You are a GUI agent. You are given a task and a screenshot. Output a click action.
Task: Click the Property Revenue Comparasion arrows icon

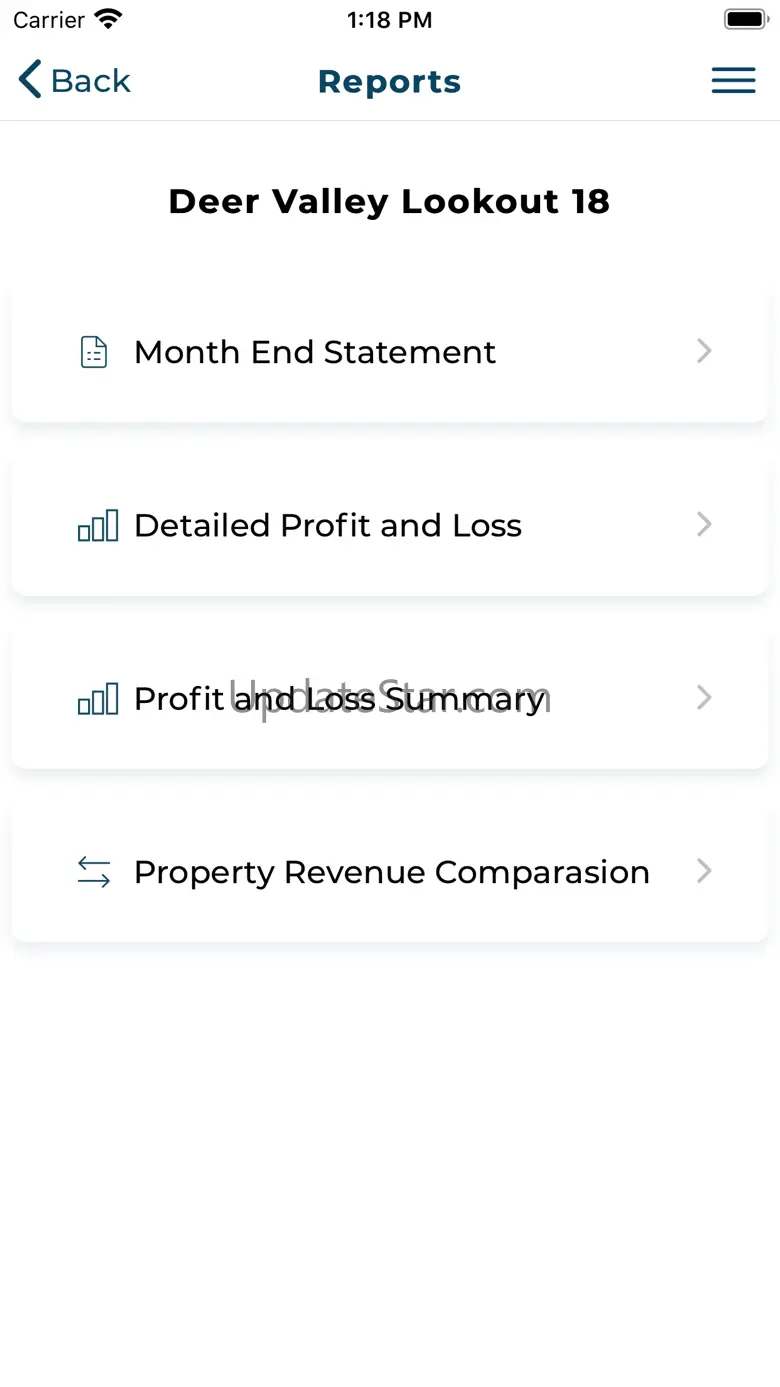coord(94,872)
